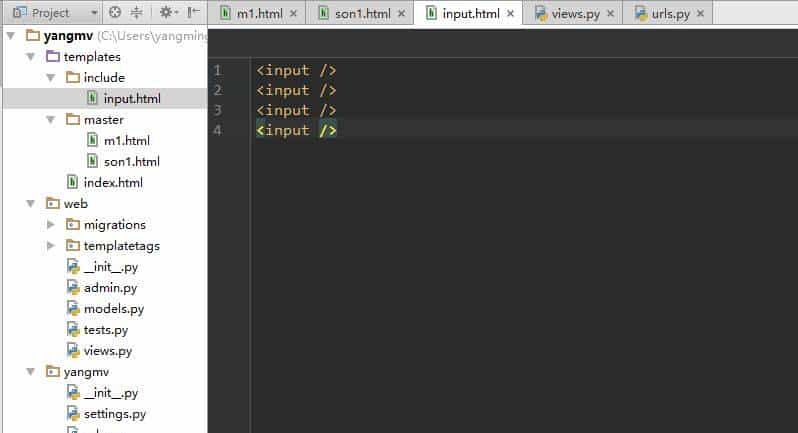
Task: Click line number 3 in the gutter
Action: (217, 110)
